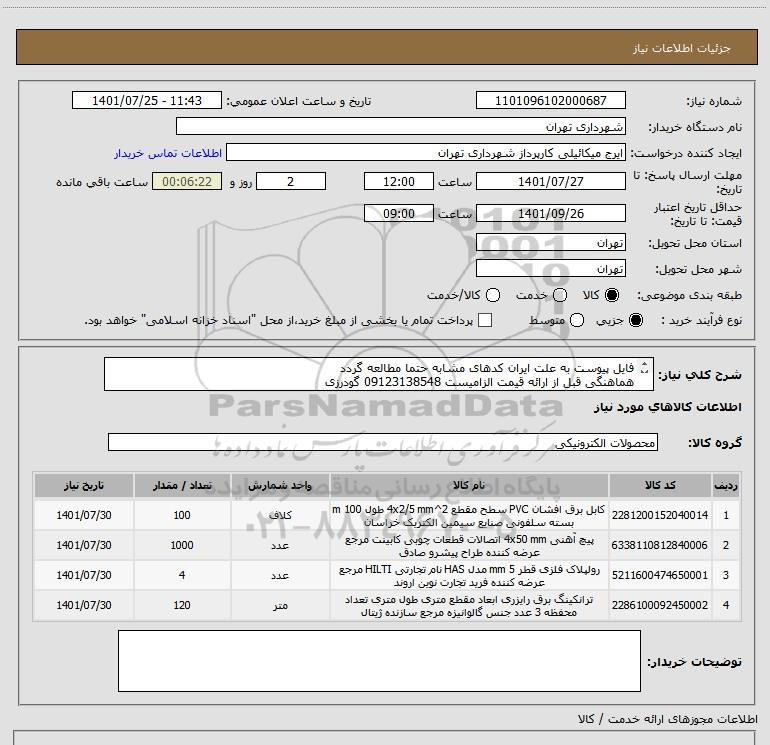This screenshot has height=745, width=770.
Task: Click the request creator name field
Action: 426,152
